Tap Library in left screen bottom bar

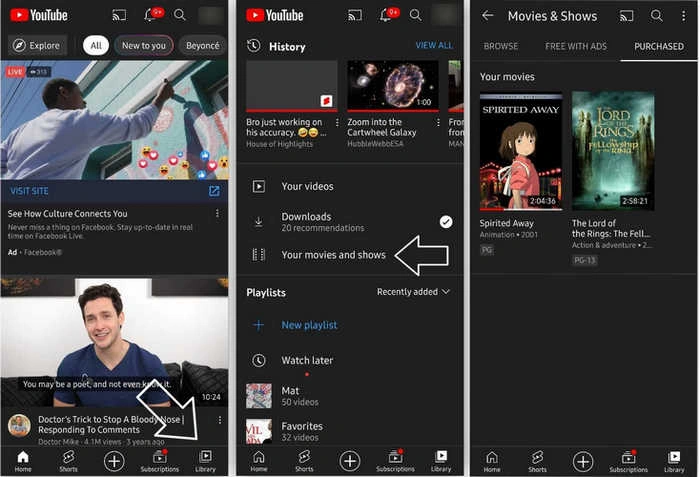[x=205, y=461]
